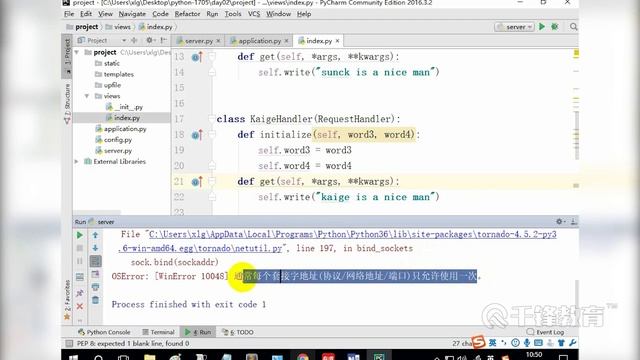Image resolution: width=640 pixels, height=360 pixels.
Task: Click override gutter icon on line 21
Action: coord(197,182)
